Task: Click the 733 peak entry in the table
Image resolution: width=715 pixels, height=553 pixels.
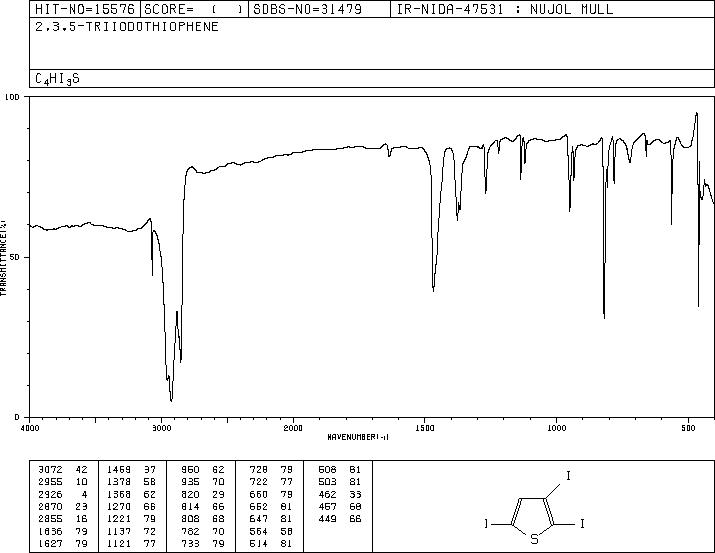Action: (190, 543)
